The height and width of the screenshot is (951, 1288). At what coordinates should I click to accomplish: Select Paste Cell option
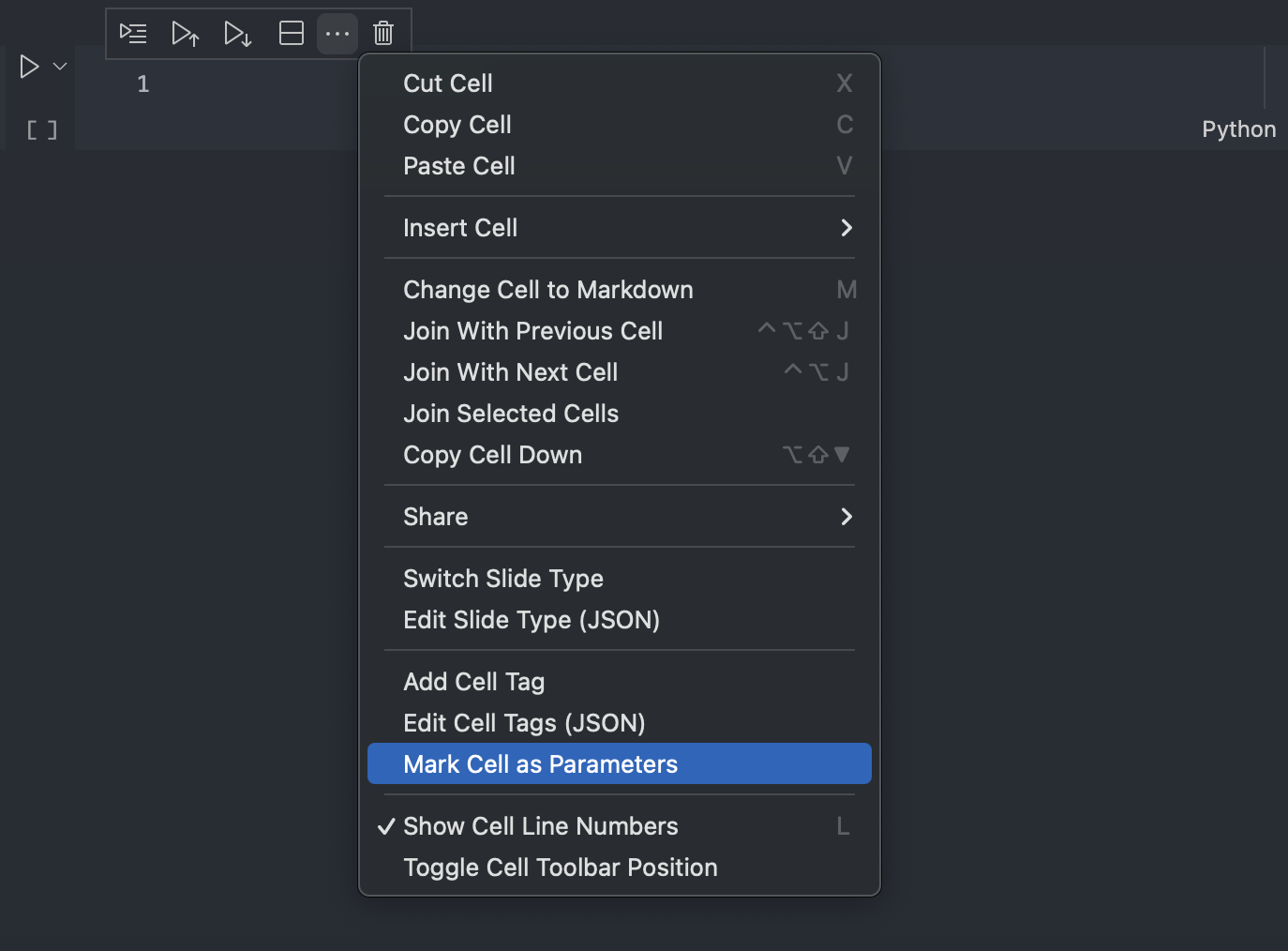pyautogui.click(x=620, y=166)
